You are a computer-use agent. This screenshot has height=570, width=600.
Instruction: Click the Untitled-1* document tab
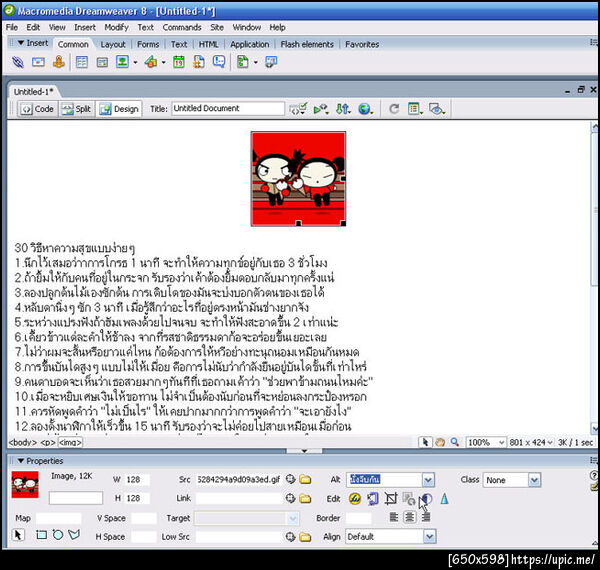(x=34, y=92)
